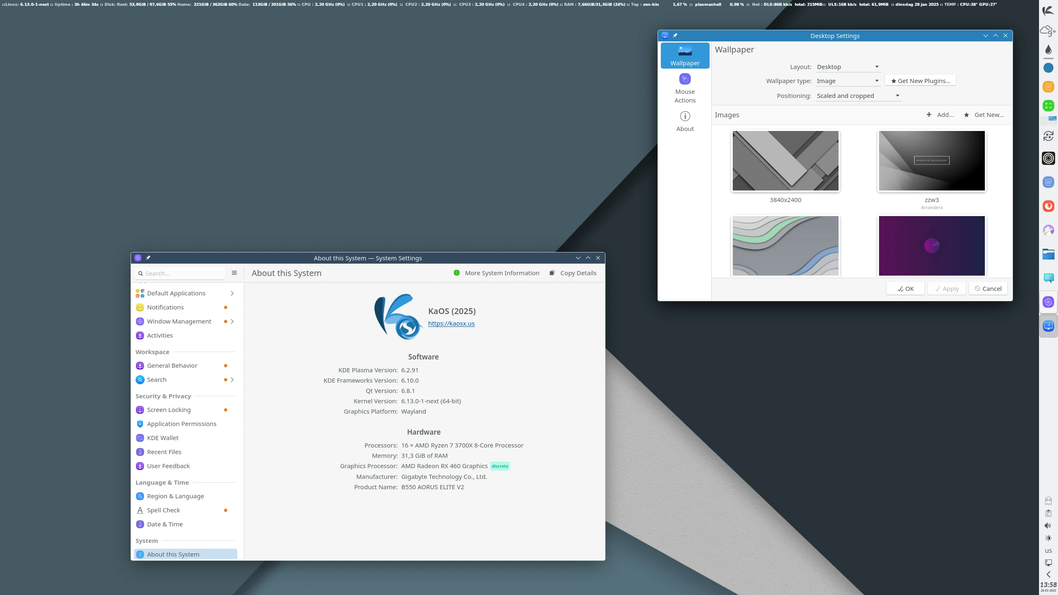Toggle the pin on the System Settings titlebar
1058x595 pixels.
coord(147,257)
